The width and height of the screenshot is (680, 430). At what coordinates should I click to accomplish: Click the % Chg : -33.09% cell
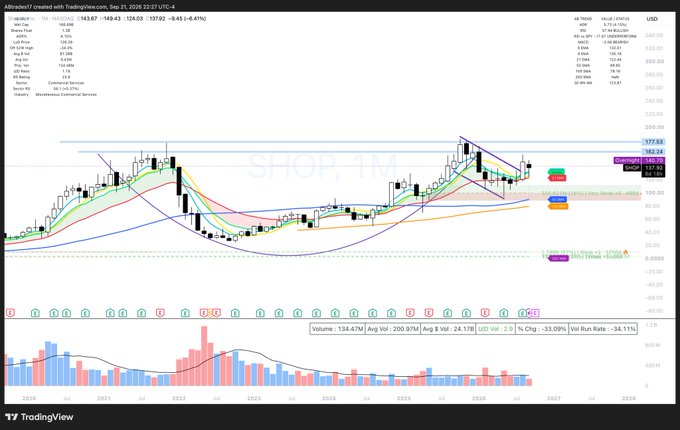click(542, 329)
